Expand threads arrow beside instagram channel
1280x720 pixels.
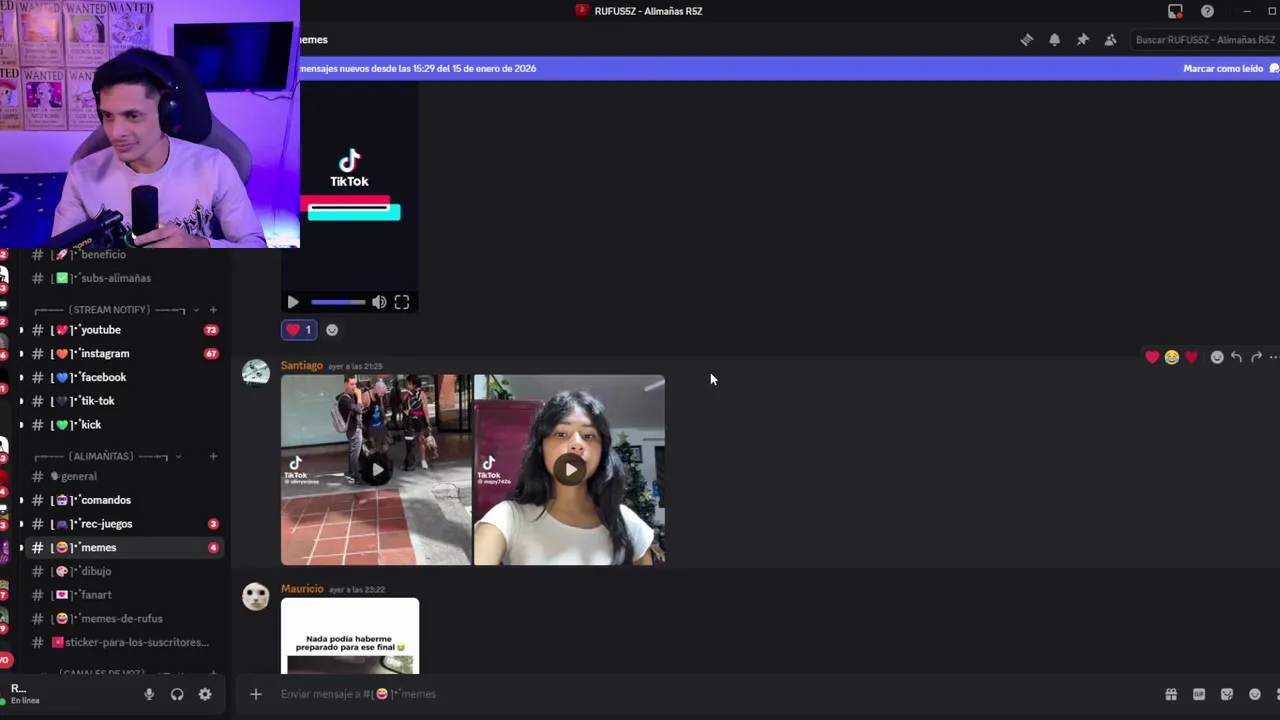21,354
